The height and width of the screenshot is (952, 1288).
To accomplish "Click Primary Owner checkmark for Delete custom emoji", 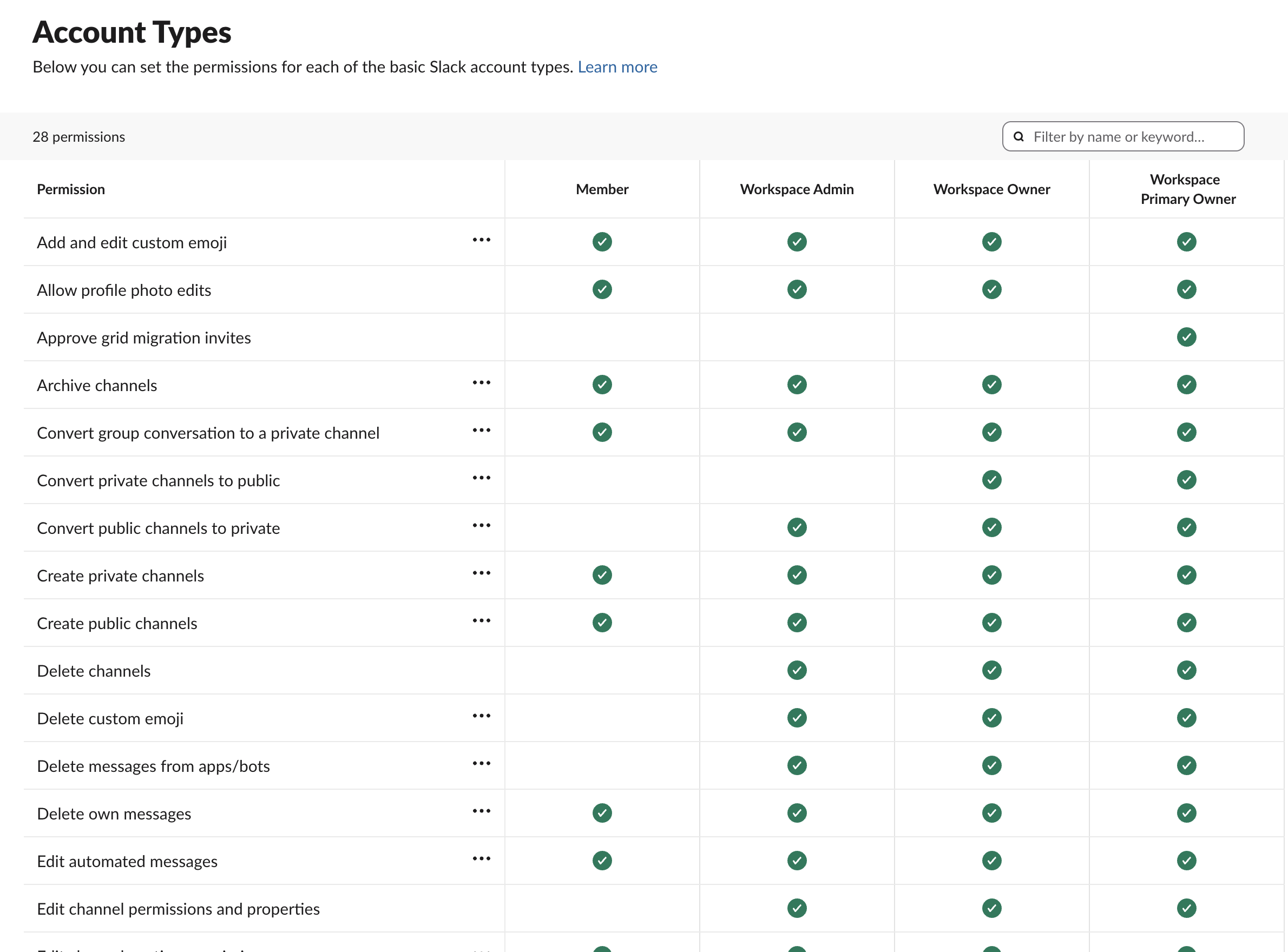I will point(1186,718).
